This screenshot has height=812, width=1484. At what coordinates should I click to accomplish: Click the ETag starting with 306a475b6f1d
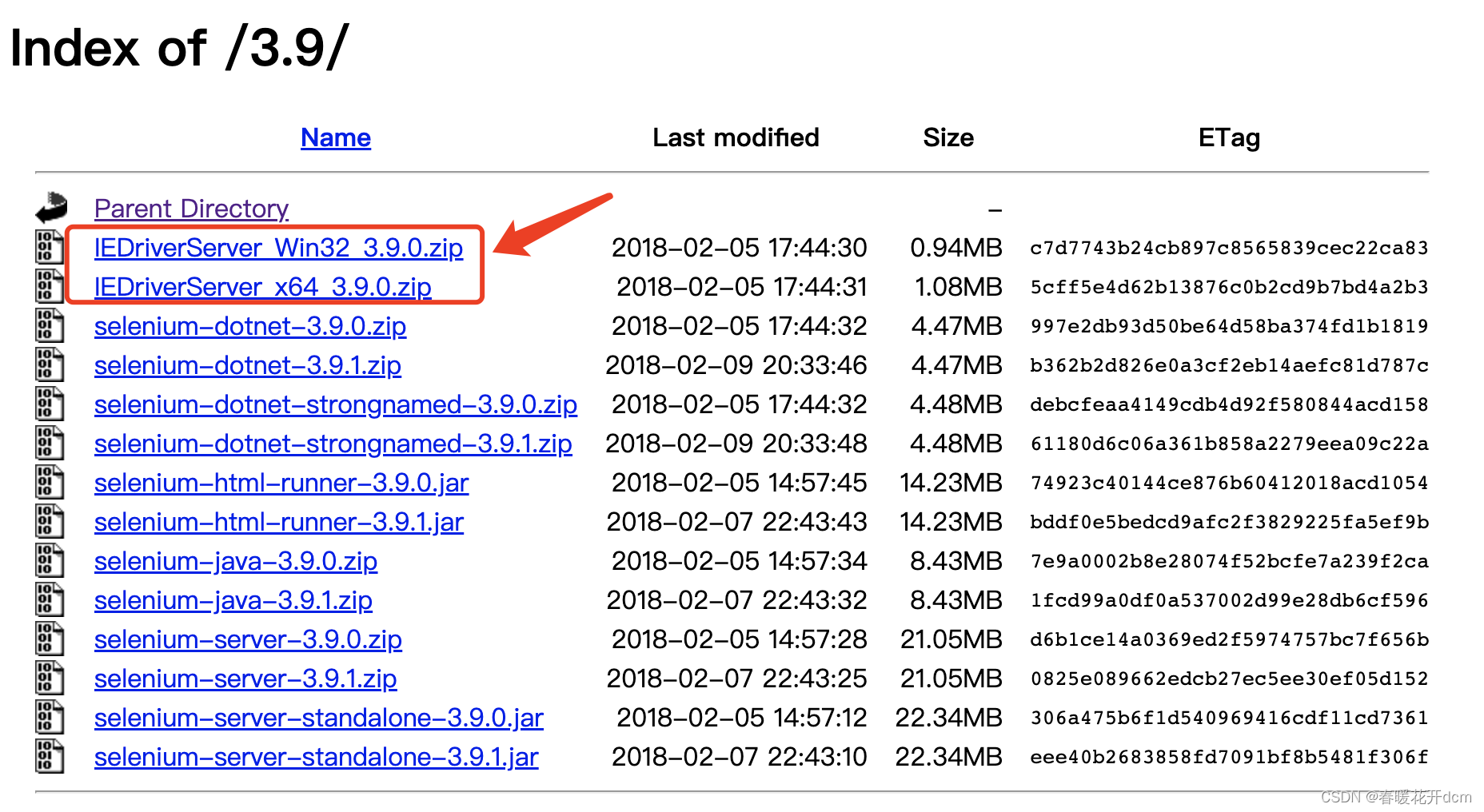pyautogui.click(x=1229, y=718)
